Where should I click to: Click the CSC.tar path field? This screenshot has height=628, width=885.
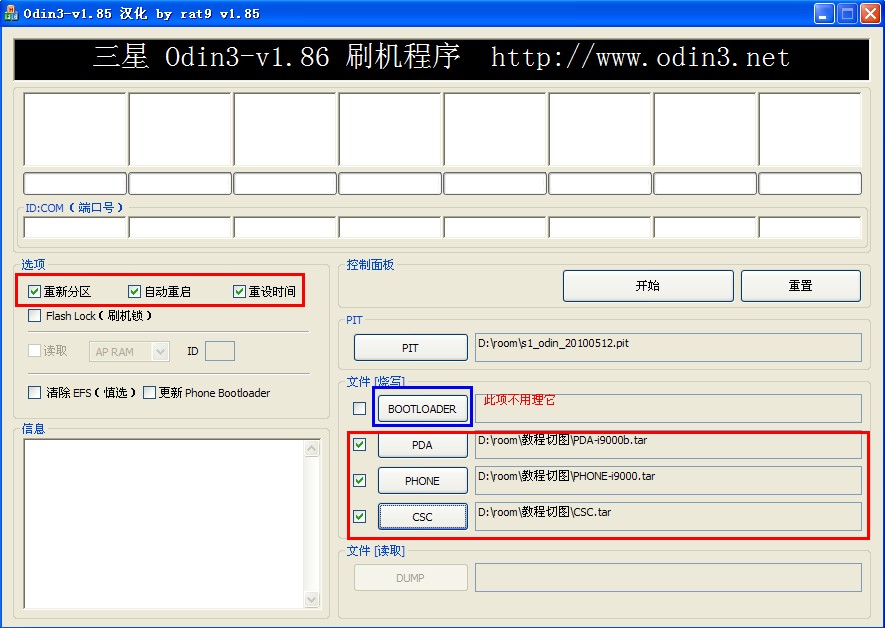668,516
